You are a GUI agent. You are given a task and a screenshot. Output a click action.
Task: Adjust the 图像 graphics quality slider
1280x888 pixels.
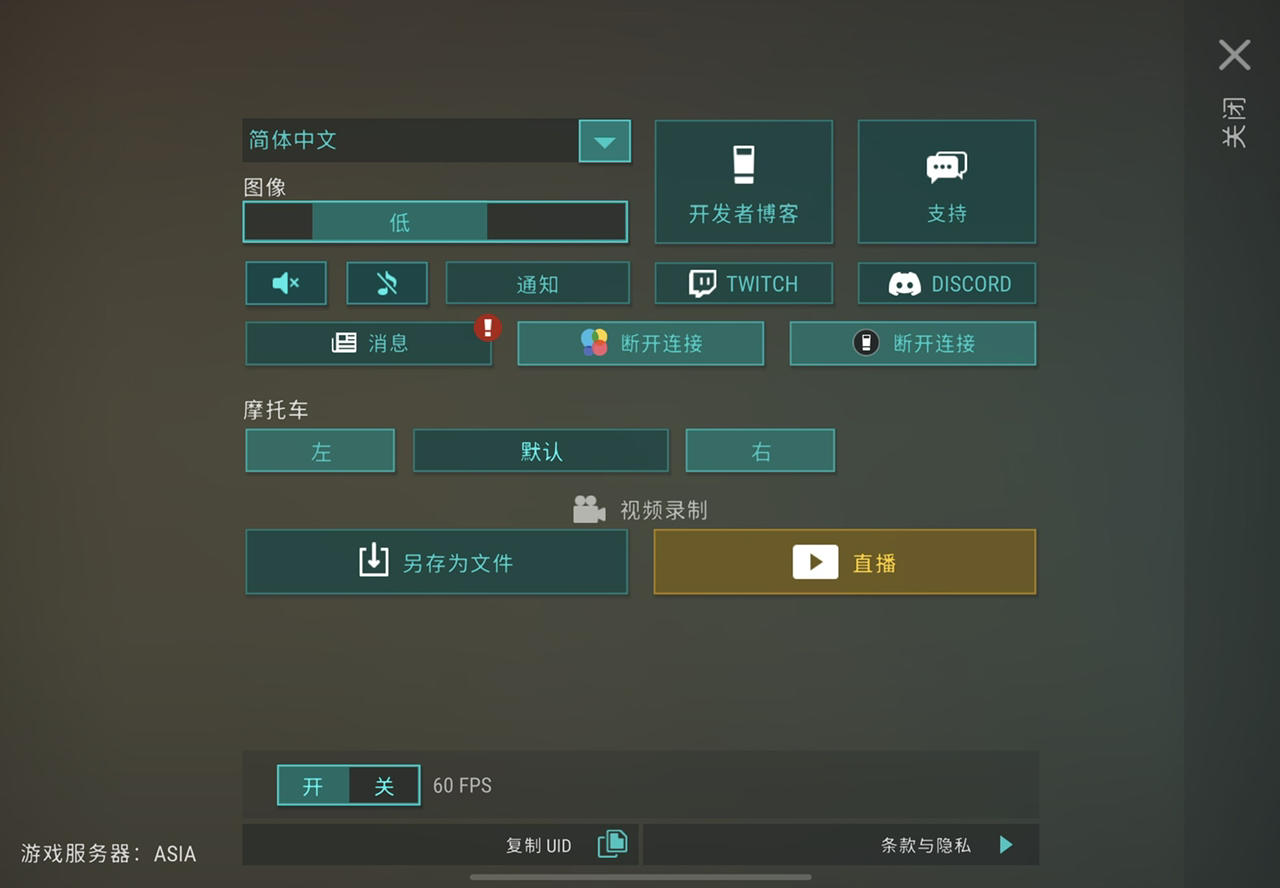click(435, 222)
